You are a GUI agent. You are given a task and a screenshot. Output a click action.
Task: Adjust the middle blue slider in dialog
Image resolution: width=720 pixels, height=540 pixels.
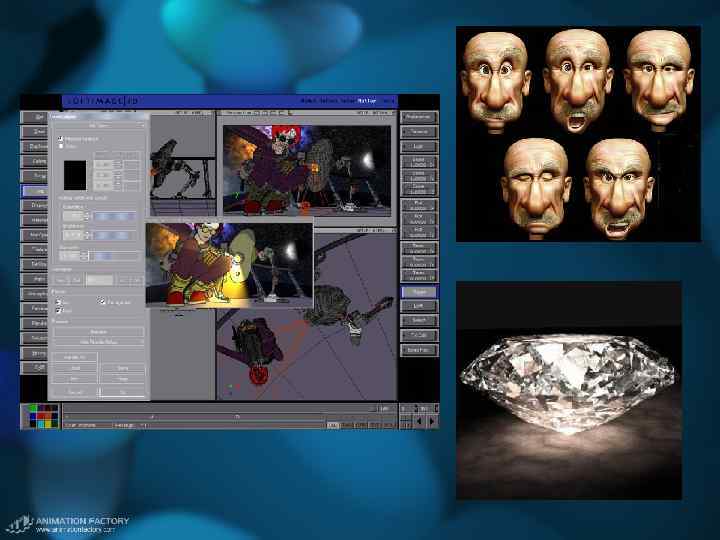[x=115, y=236]
